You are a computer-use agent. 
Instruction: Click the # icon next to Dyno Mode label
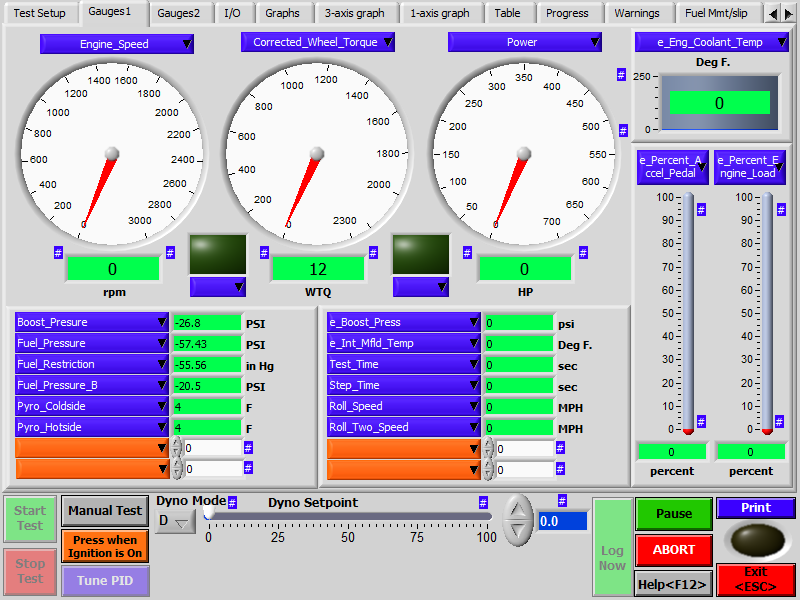[x=232, y=502]
